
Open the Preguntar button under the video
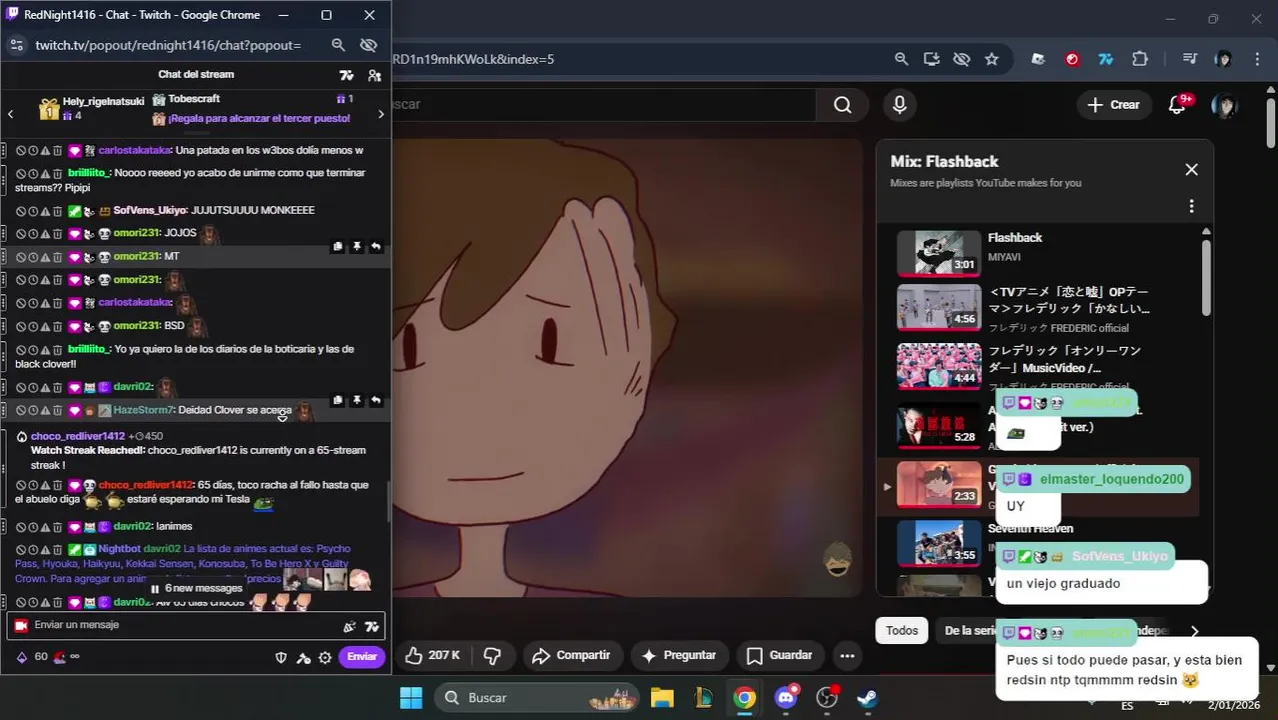(x=679, y=656)
